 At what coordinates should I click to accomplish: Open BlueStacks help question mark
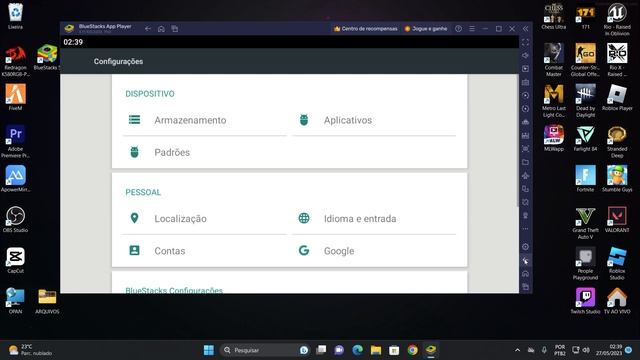(x=458, y=29)
